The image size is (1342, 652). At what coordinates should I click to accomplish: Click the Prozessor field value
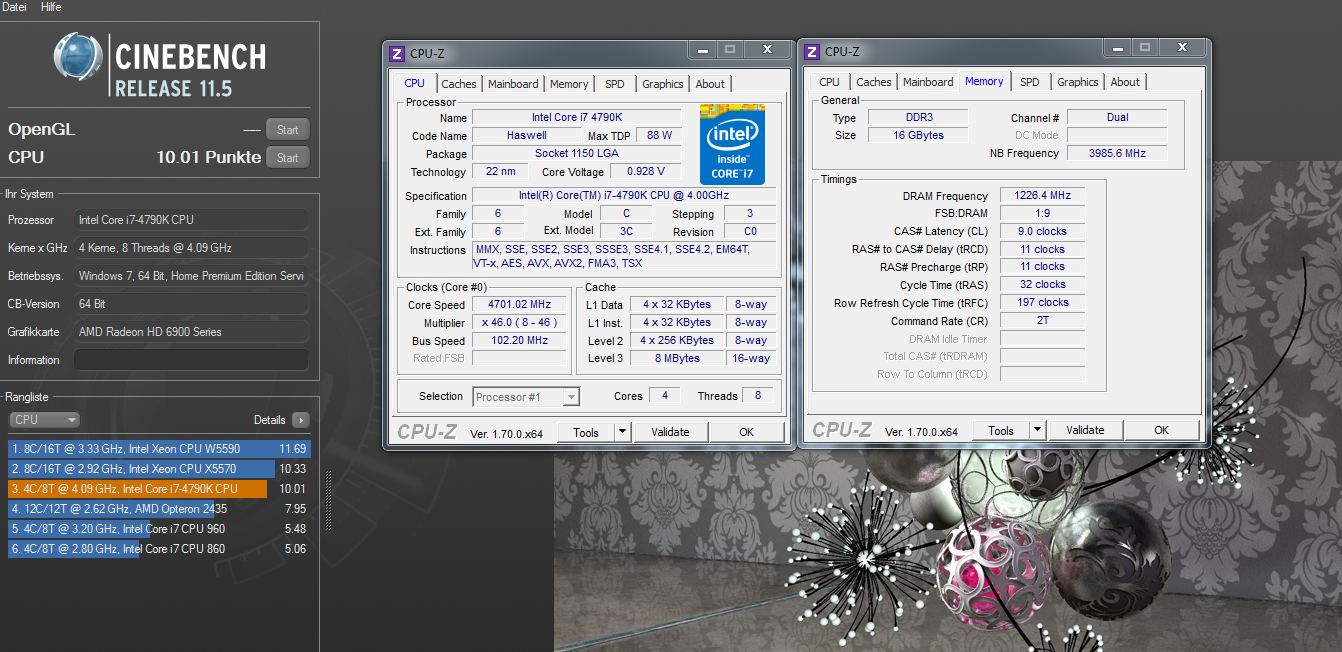[191, 220]
